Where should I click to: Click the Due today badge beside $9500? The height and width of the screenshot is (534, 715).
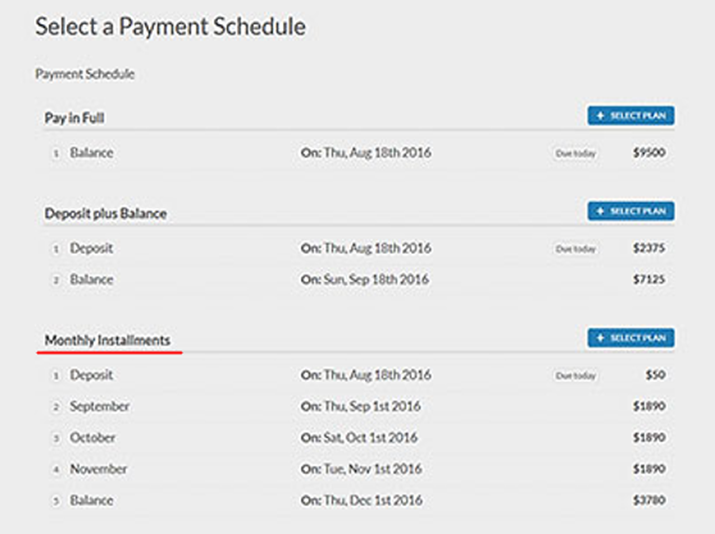[577, 153]
